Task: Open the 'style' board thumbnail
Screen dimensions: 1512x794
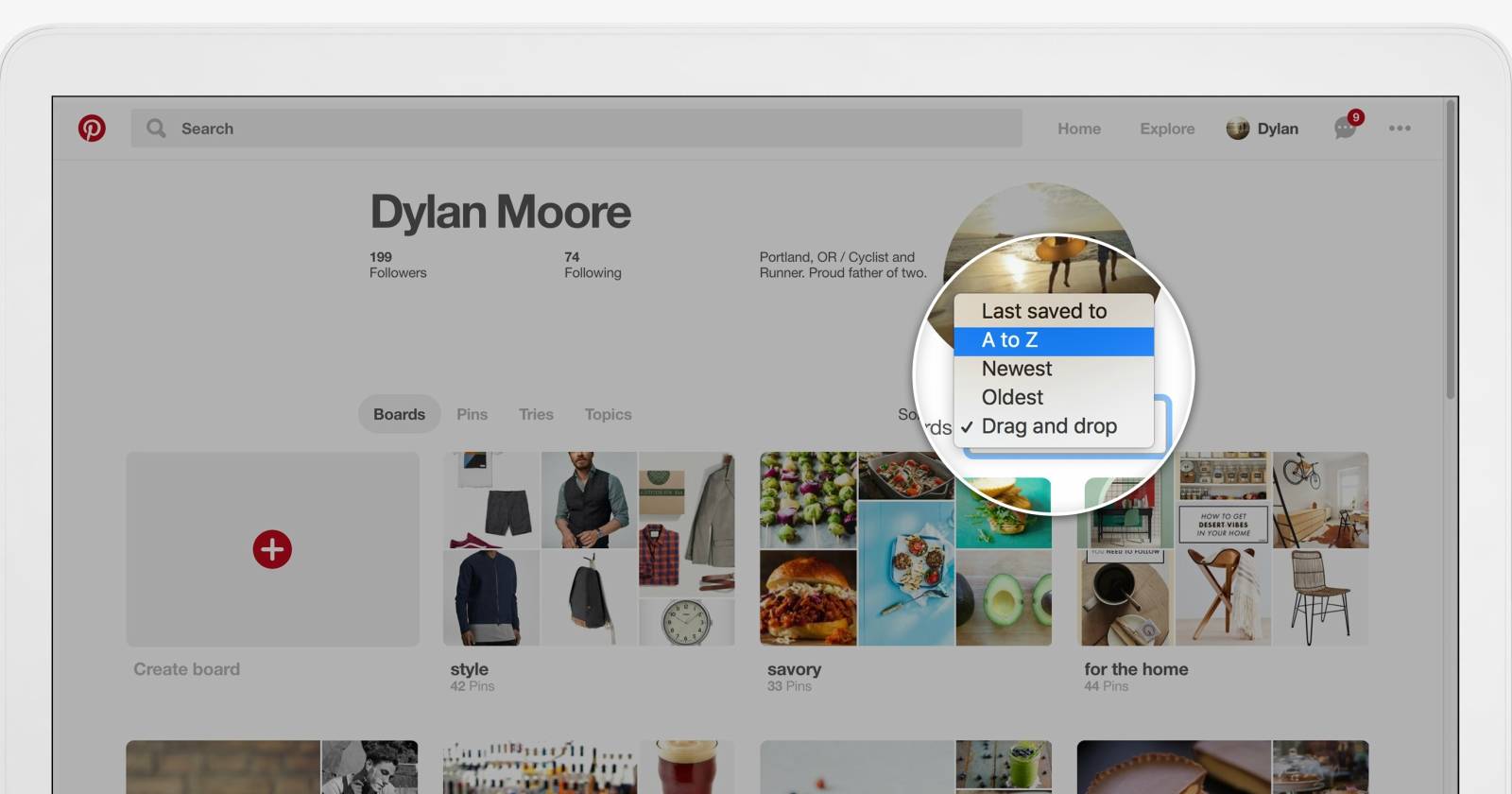Action: coord(589,549)
